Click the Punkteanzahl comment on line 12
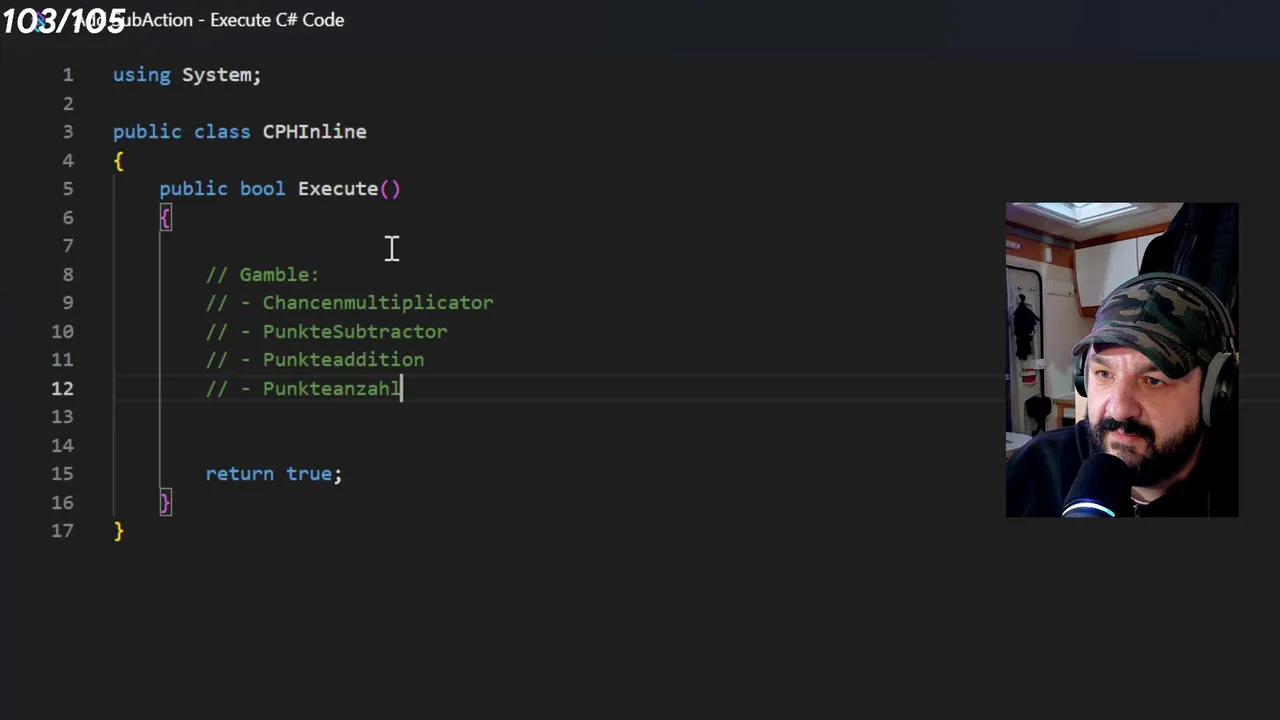The image size is (1280, 720). [x=303, y=389]
